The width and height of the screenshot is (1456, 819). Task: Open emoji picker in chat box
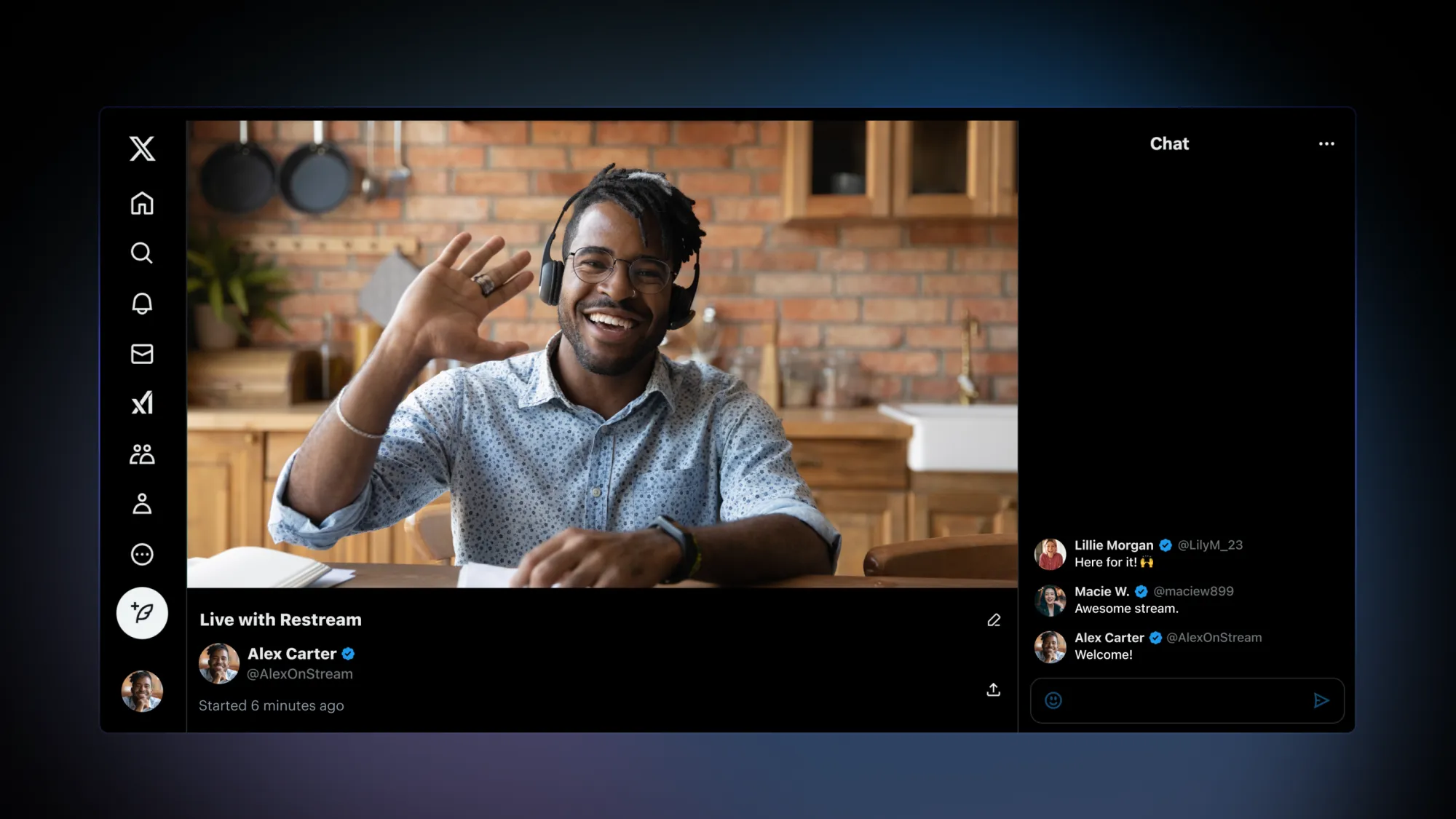point(1053,700)
